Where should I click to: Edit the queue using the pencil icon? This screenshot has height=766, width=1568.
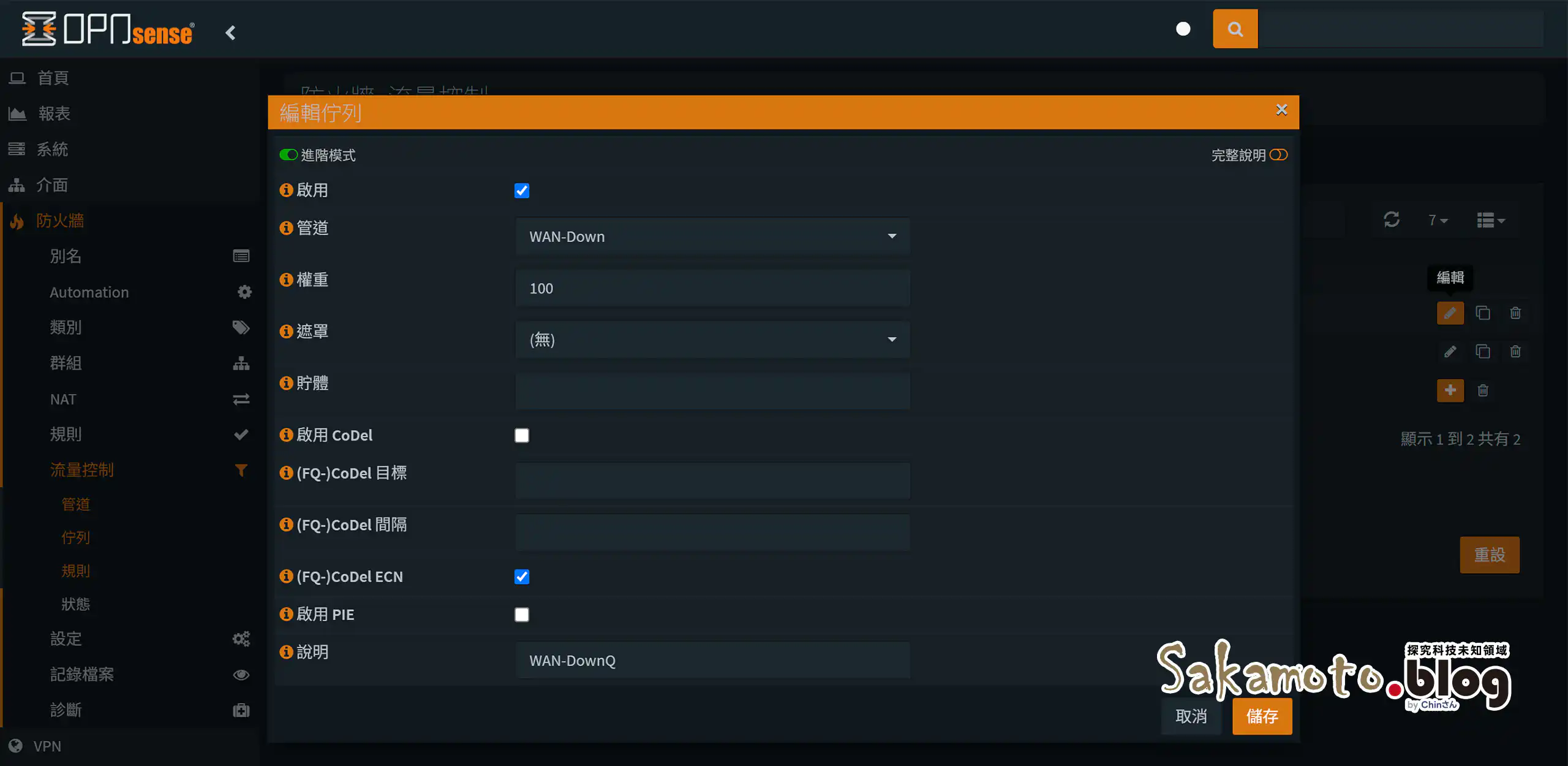coord(1450,313)
